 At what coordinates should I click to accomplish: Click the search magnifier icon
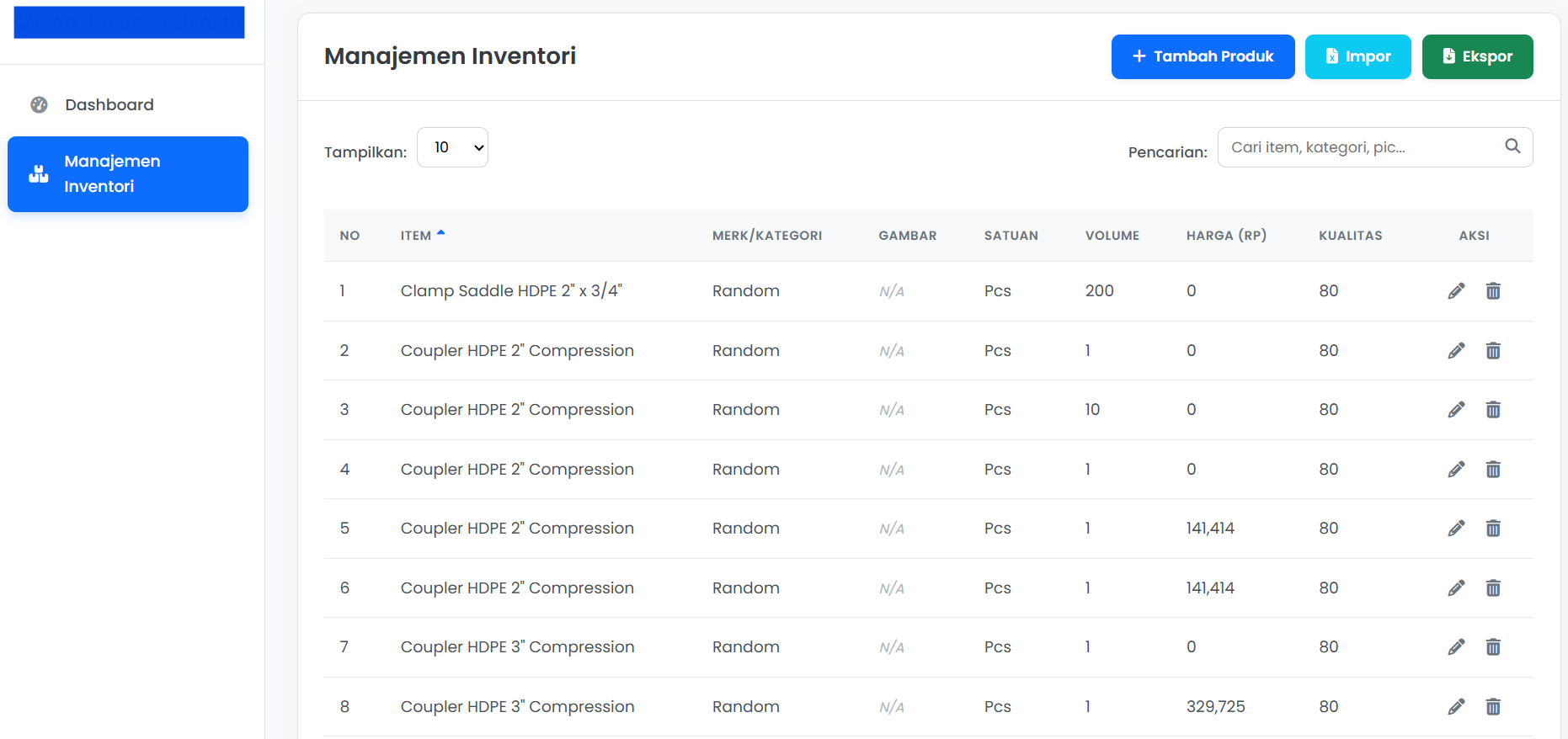[x=1512, y=146]
